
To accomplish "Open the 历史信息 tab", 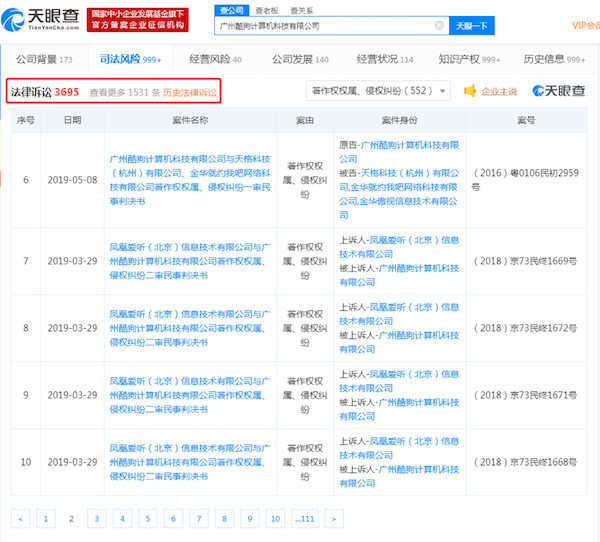I will [x=554, y=59].
